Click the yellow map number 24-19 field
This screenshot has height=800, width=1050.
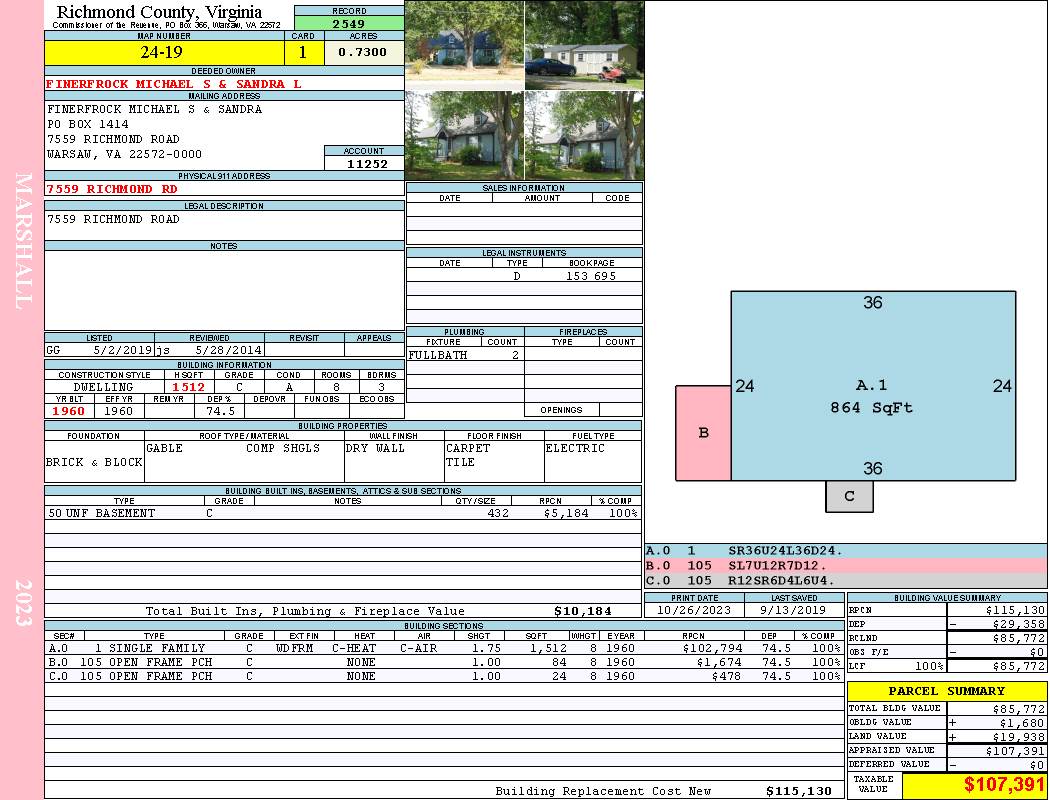(x=164, y=52)
